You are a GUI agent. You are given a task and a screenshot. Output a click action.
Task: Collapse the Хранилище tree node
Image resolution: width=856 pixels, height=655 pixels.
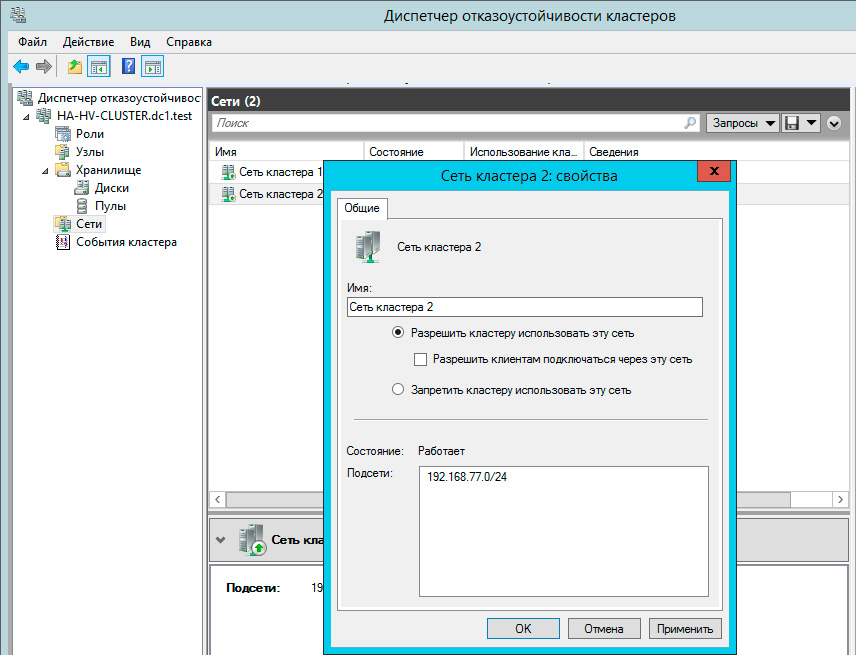tap(45, 170)
